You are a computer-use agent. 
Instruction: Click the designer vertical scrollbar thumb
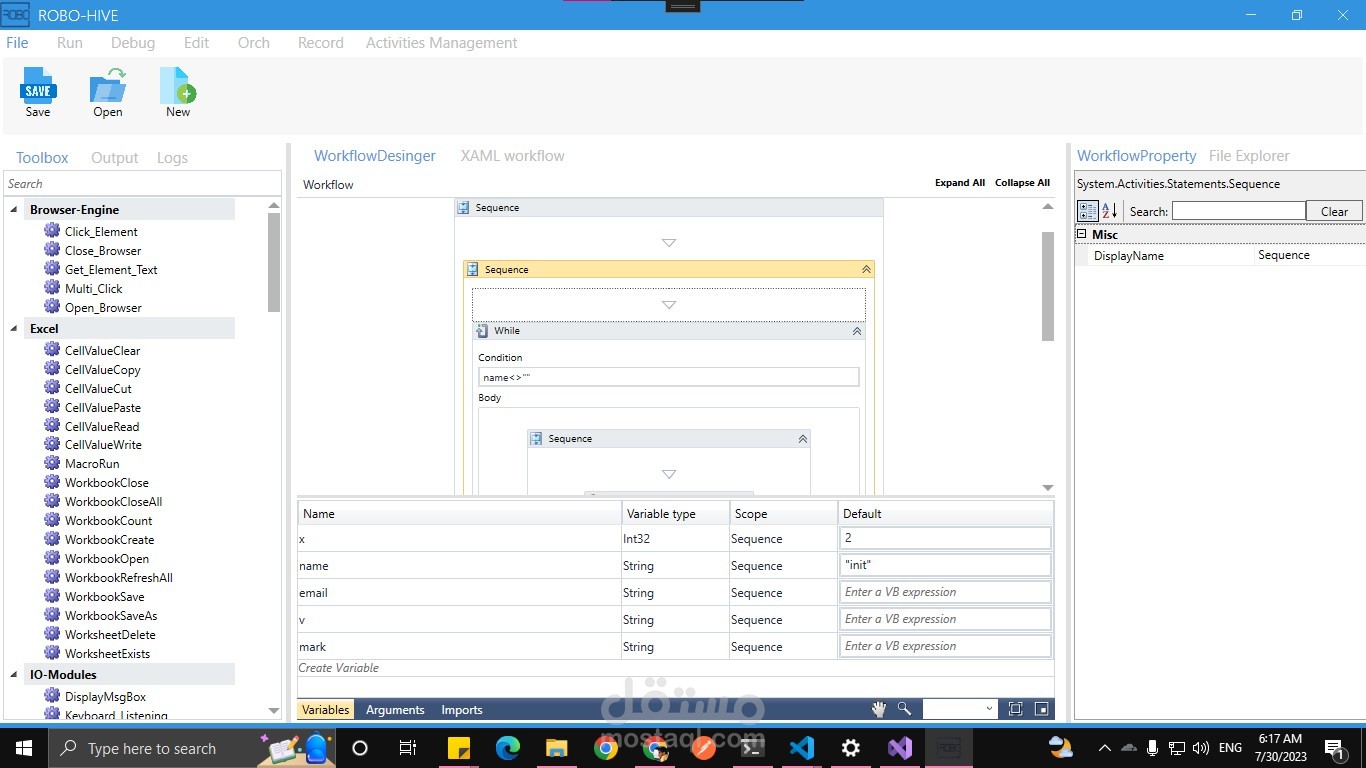[x=1048, y=286]
